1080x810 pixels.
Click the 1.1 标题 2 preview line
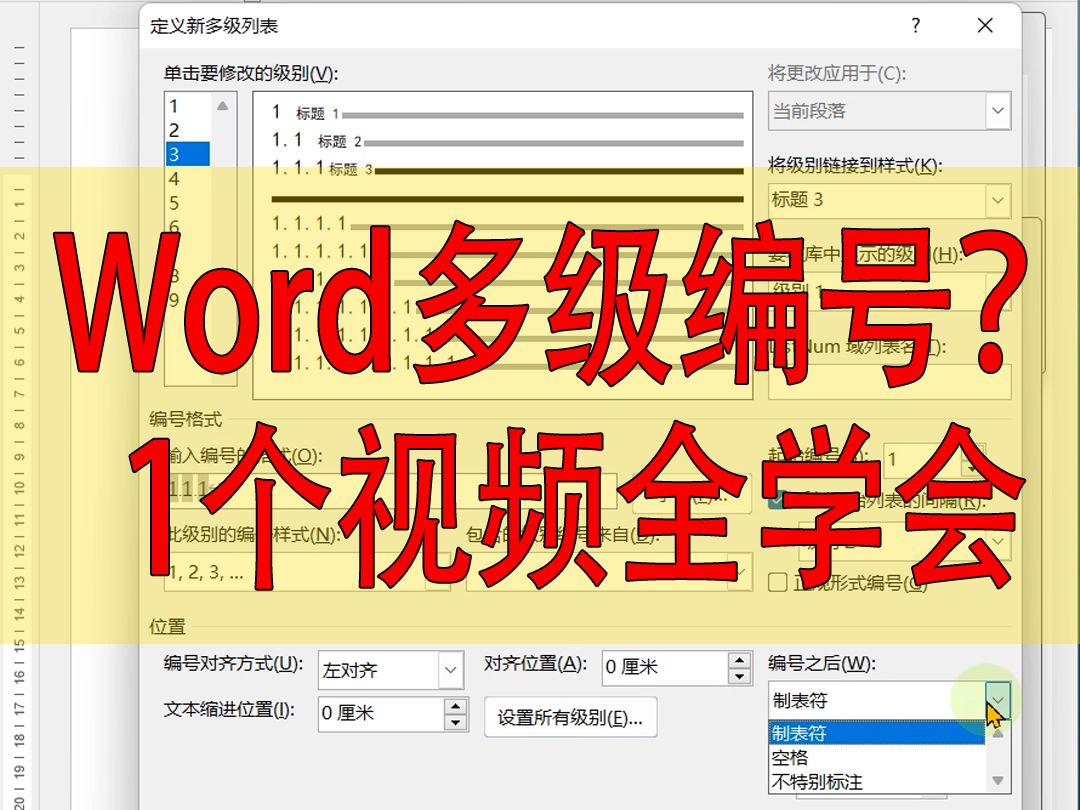[508, 141]
